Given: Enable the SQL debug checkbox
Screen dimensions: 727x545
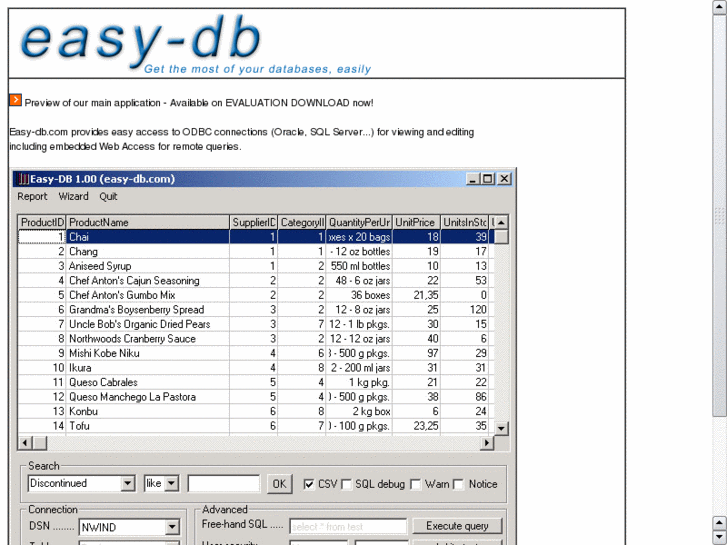Looking at the screenshot, I should pos(346,484).
